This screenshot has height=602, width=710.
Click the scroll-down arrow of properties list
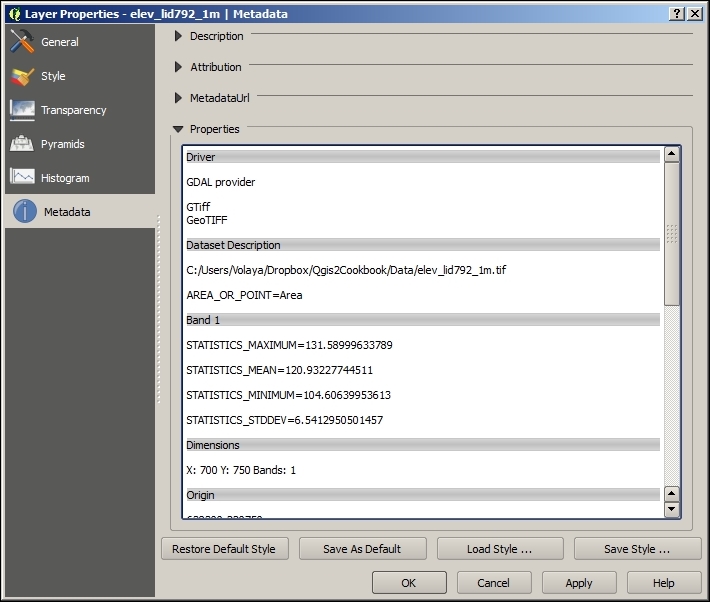pyautogui.click(x=671, y=510)
